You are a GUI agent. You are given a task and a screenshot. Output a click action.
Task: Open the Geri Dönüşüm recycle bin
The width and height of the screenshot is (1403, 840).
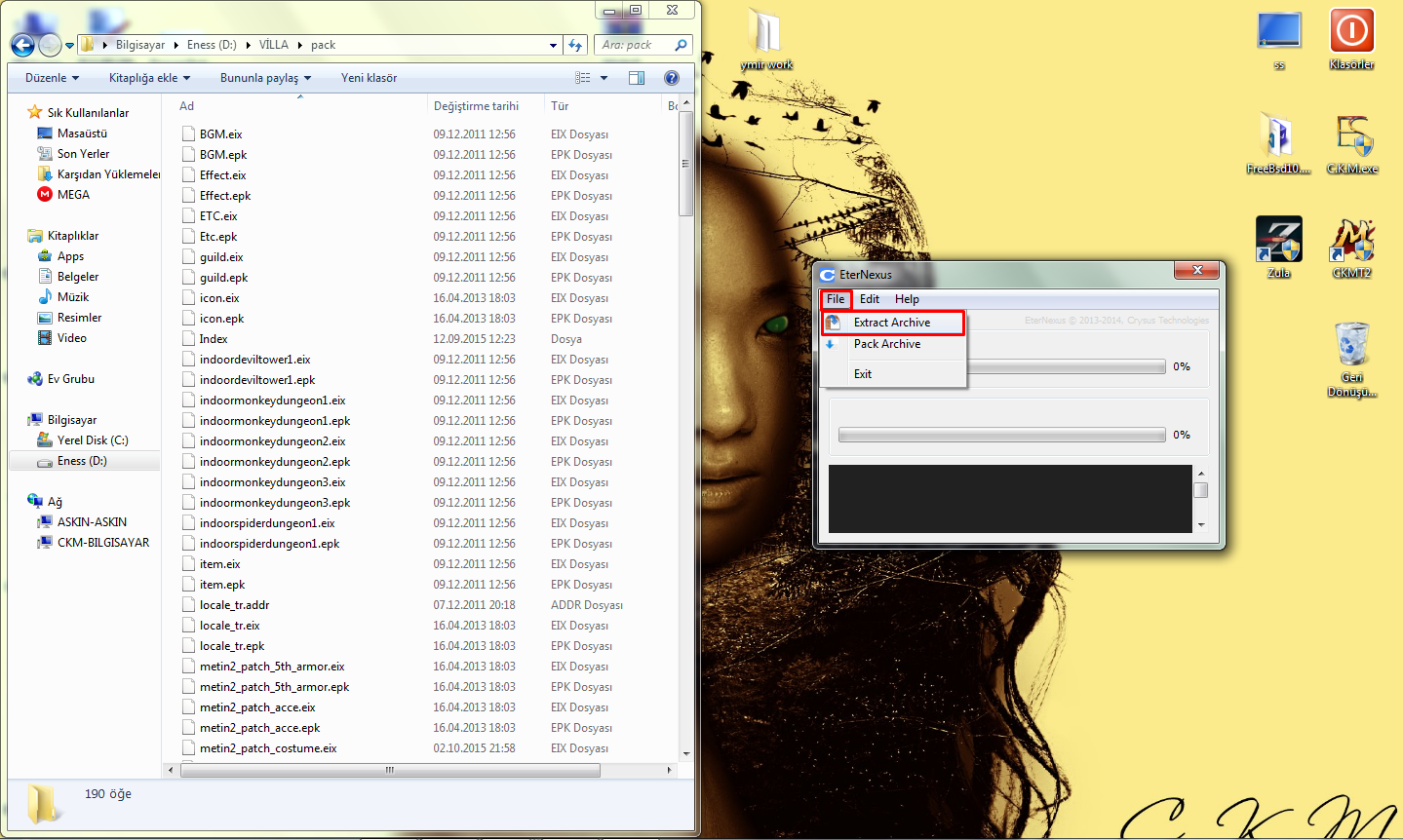[x=1352, y=360]
